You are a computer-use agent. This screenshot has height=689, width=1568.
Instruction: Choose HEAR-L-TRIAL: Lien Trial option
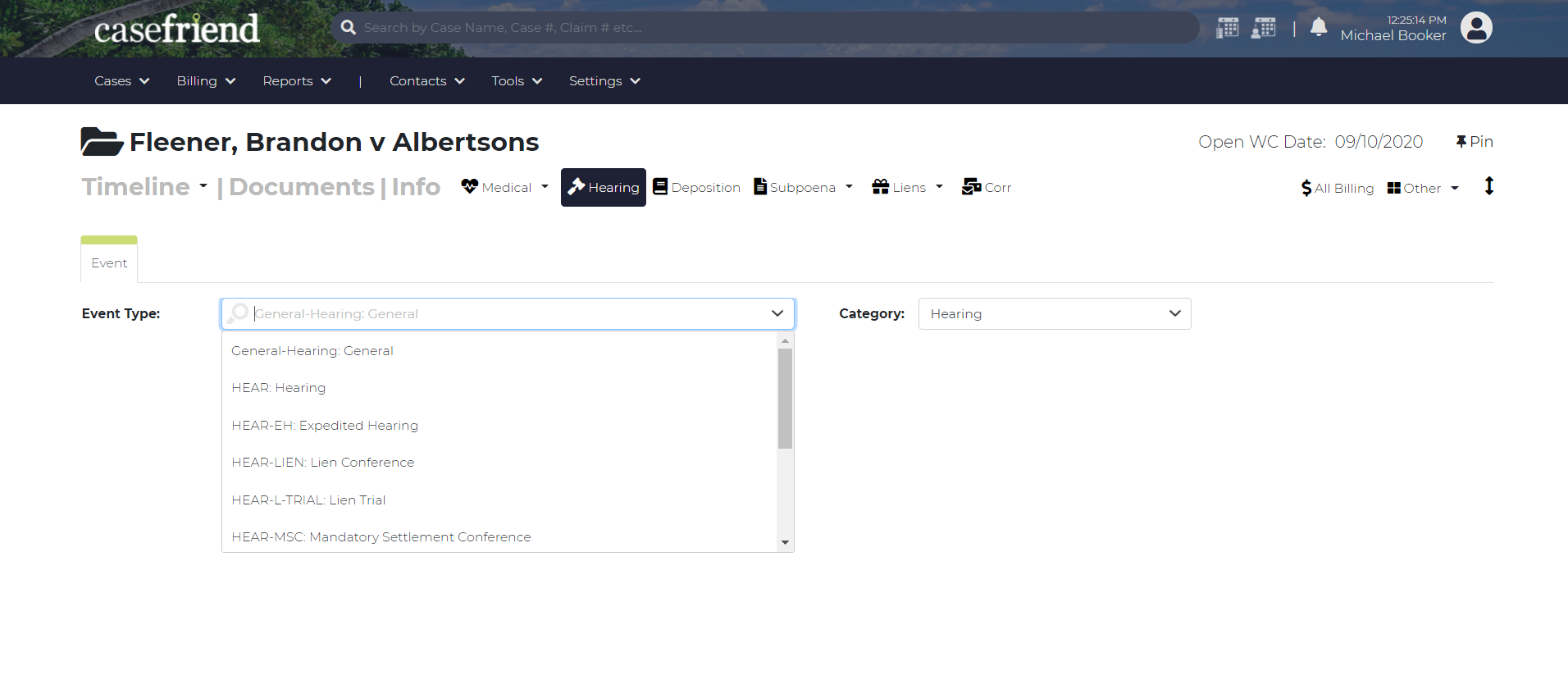499,500
